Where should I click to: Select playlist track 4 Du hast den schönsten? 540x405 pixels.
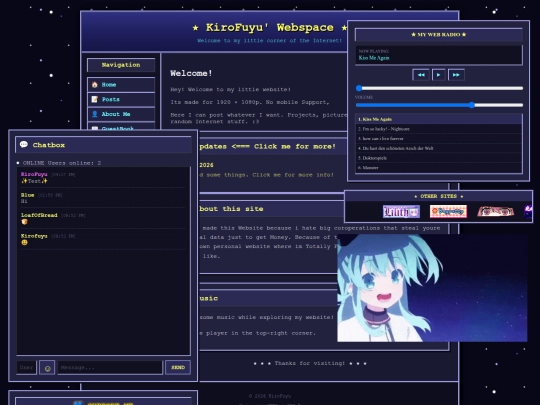(439, 148)
